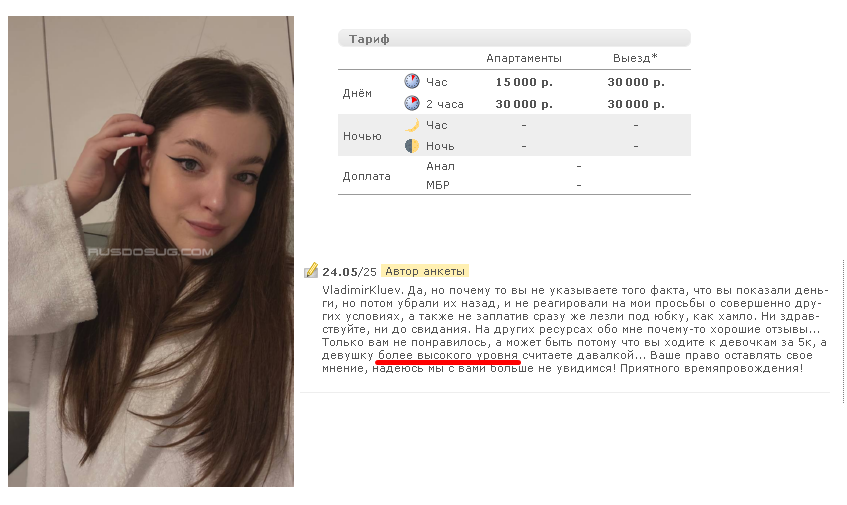The image size is (847, 505).
Task: Select the Апартаменты column header
Action: (523, 58)
